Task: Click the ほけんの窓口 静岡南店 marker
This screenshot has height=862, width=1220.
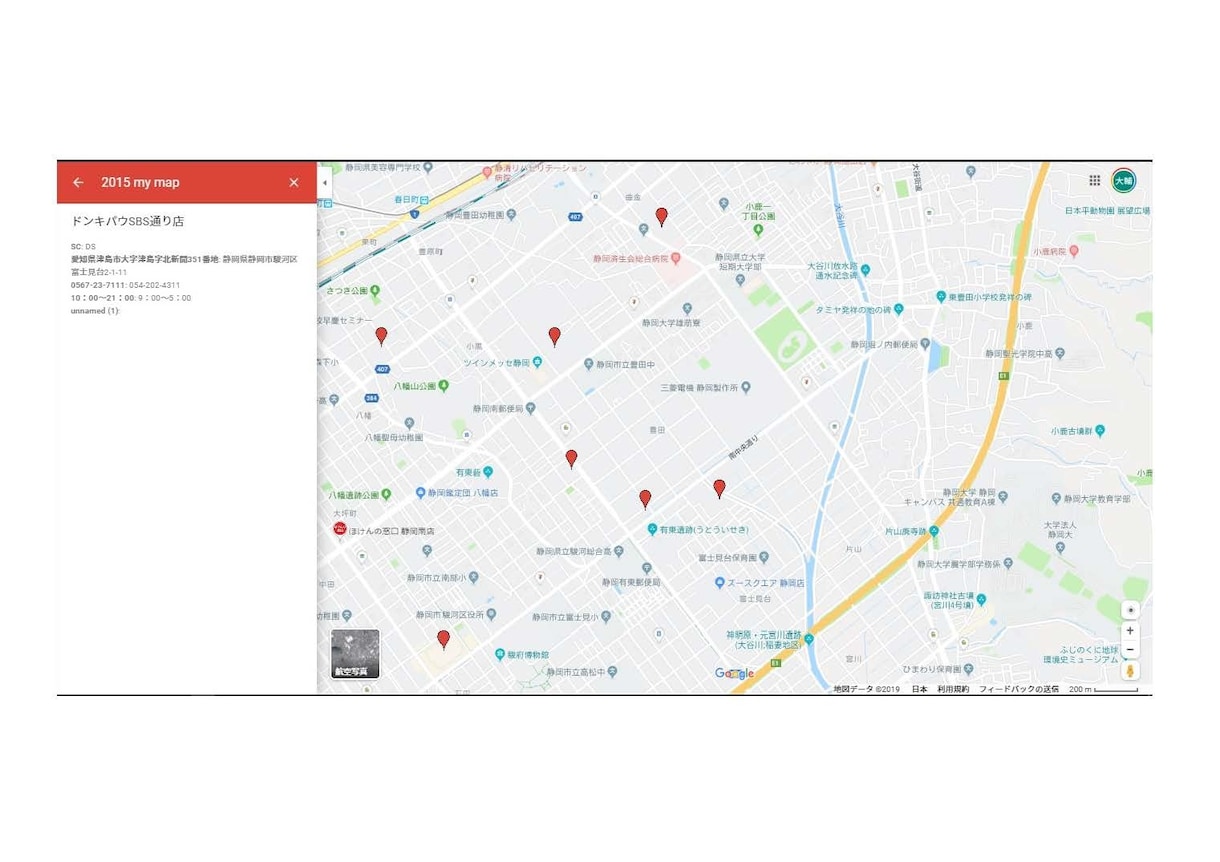Action: (339, 529)
